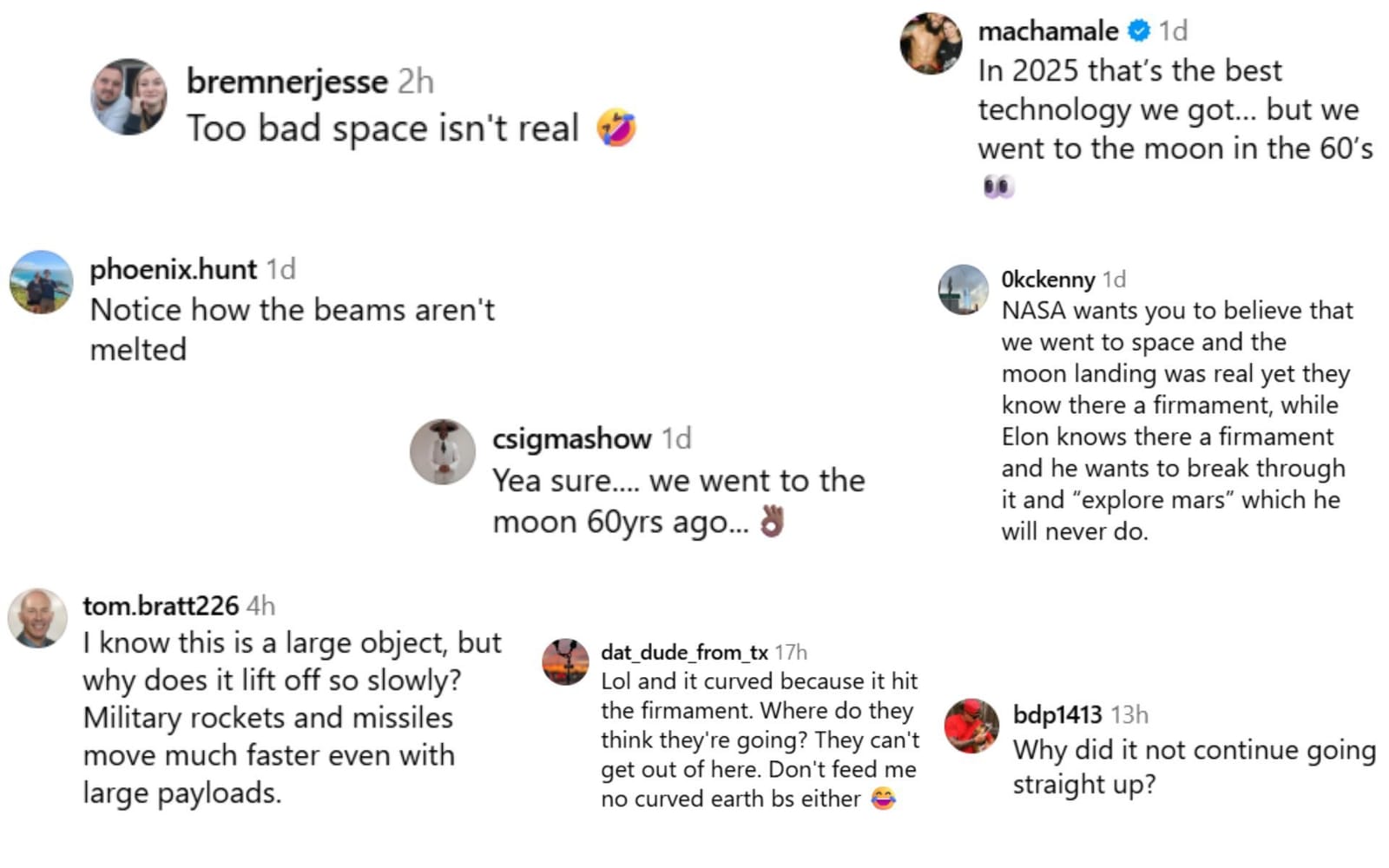The height and width of the screenshot is (868, 1389).
Task: Open the machamale username link
Action: coord(1048,31)
